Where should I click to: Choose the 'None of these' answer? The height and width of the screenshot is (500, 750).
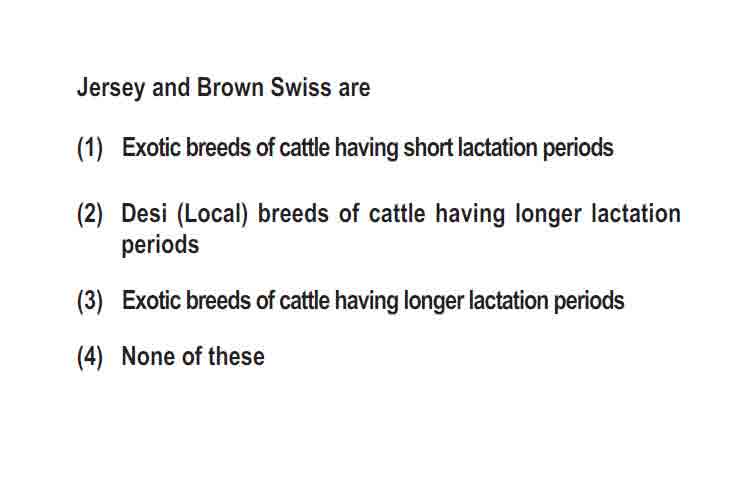[x=193, y=356]
